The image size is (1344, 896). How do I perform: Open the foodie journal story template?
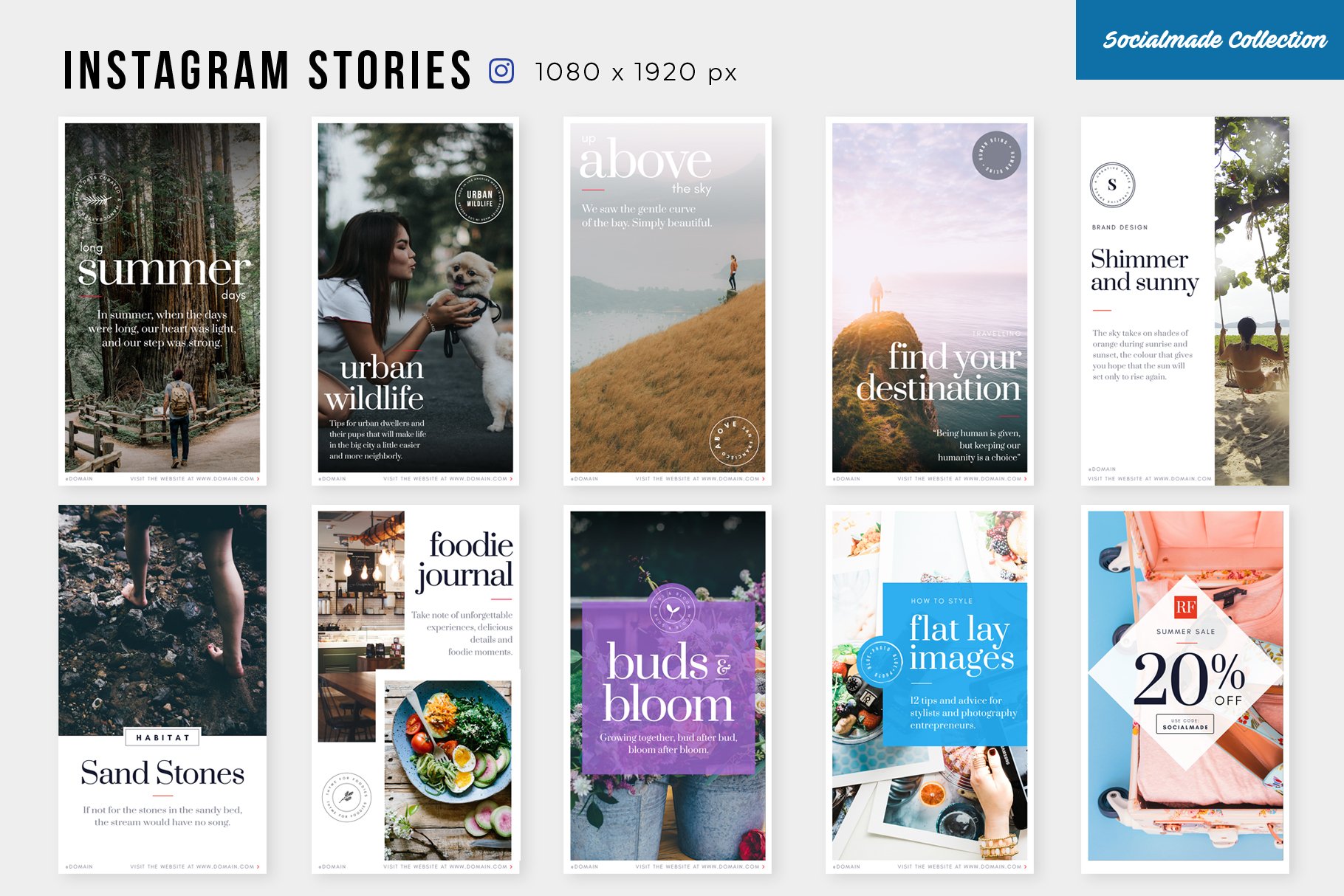[415, 689]
